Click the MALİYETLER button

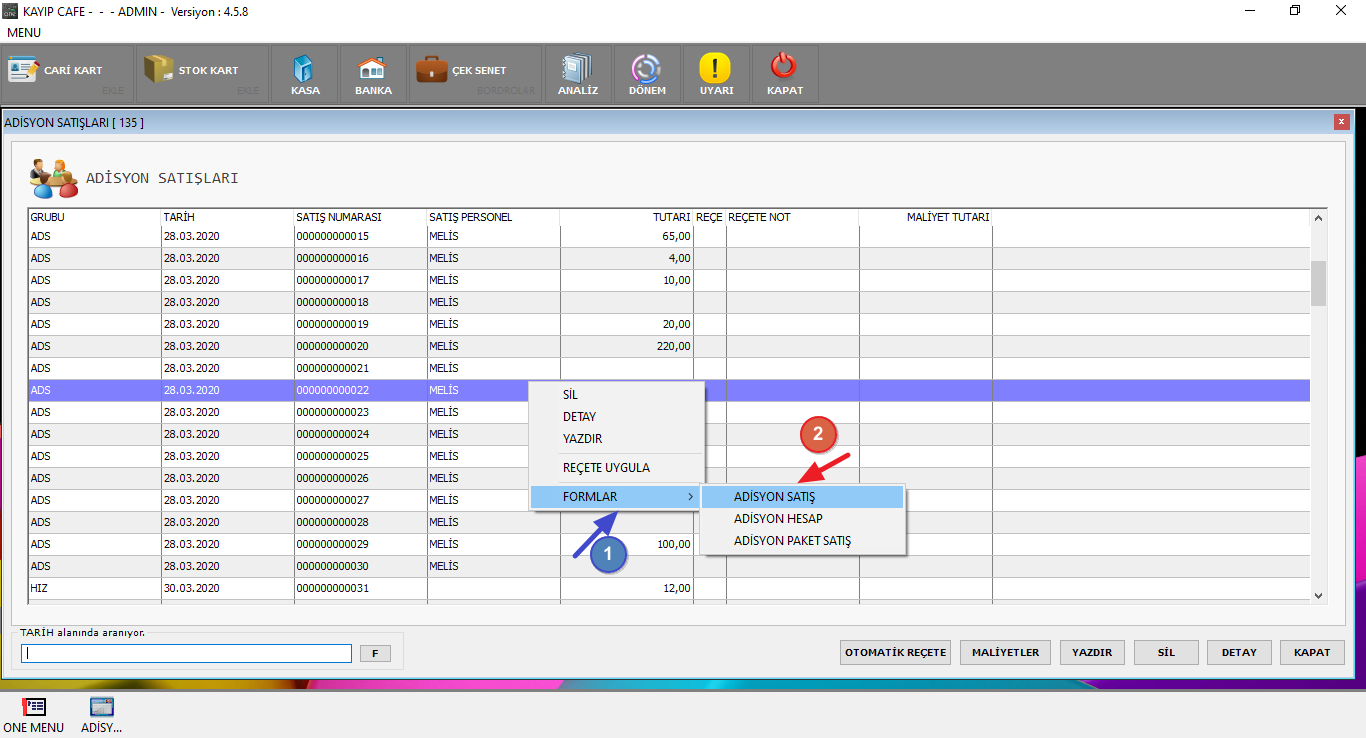(1005, 652)
